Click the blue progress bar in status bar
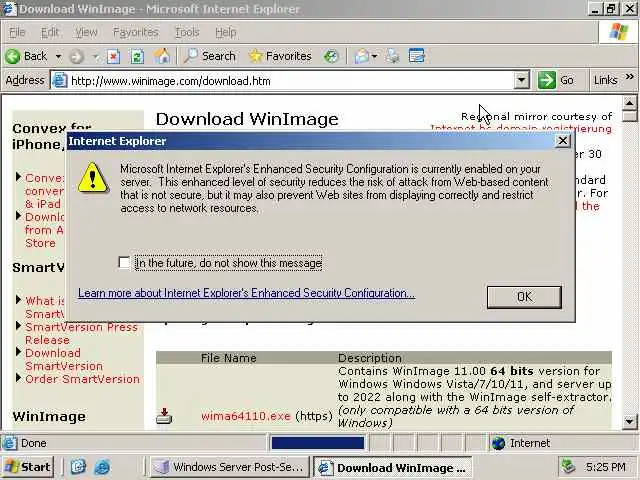Screen dimensions: 640x480 318,443
